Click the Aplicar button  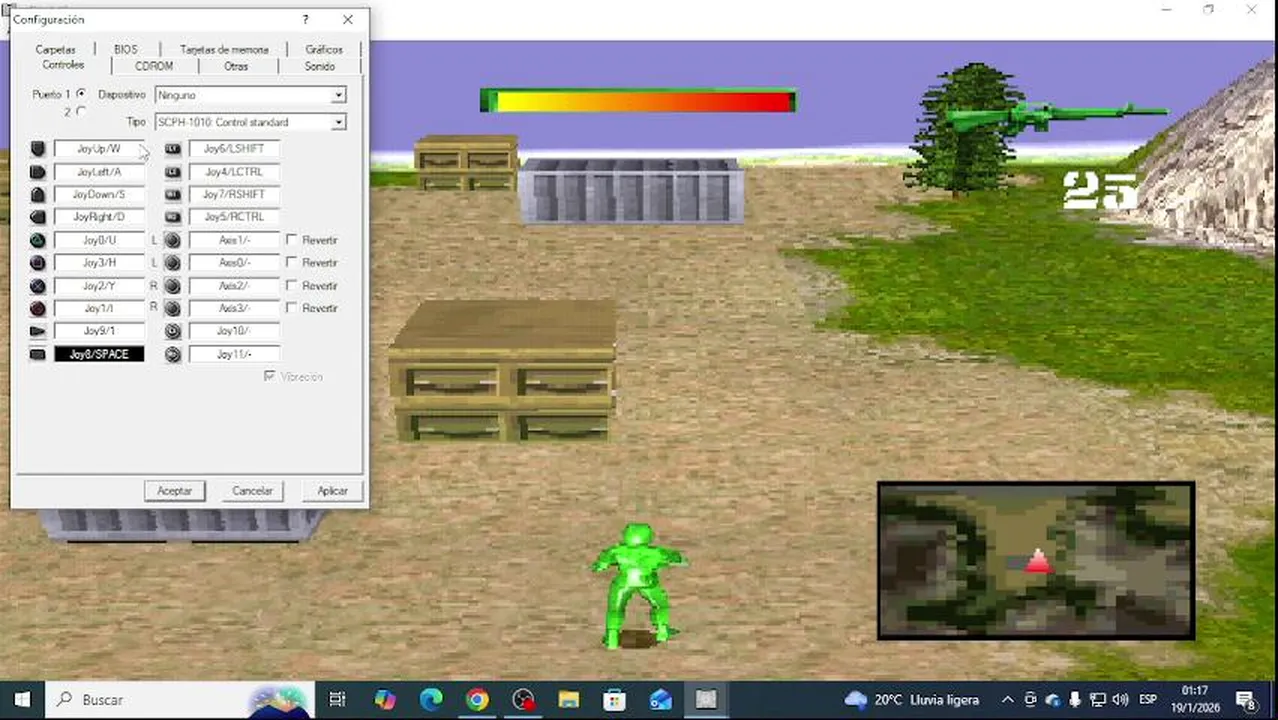pyautogui.click(x=332, y=491)
